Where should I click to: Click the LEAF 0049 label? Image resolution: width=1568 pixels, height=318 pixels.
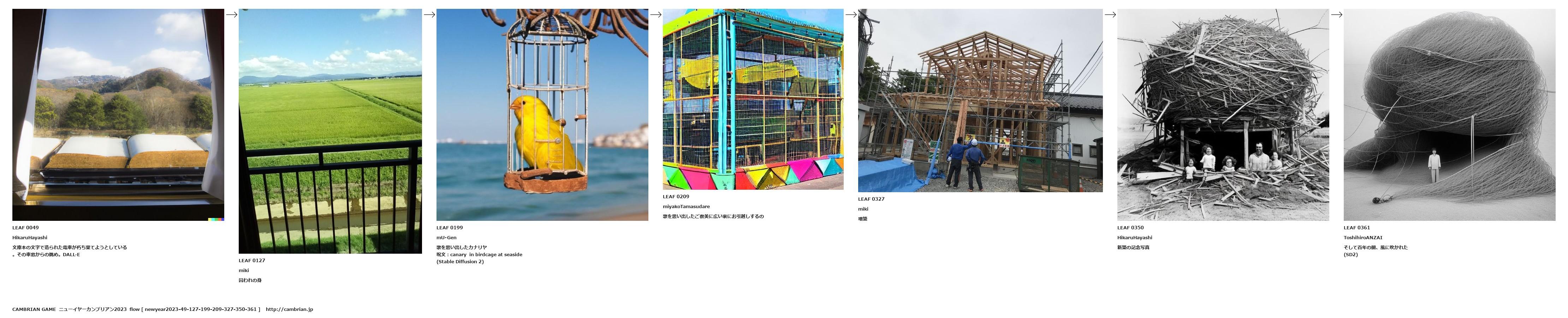point(25,228)
